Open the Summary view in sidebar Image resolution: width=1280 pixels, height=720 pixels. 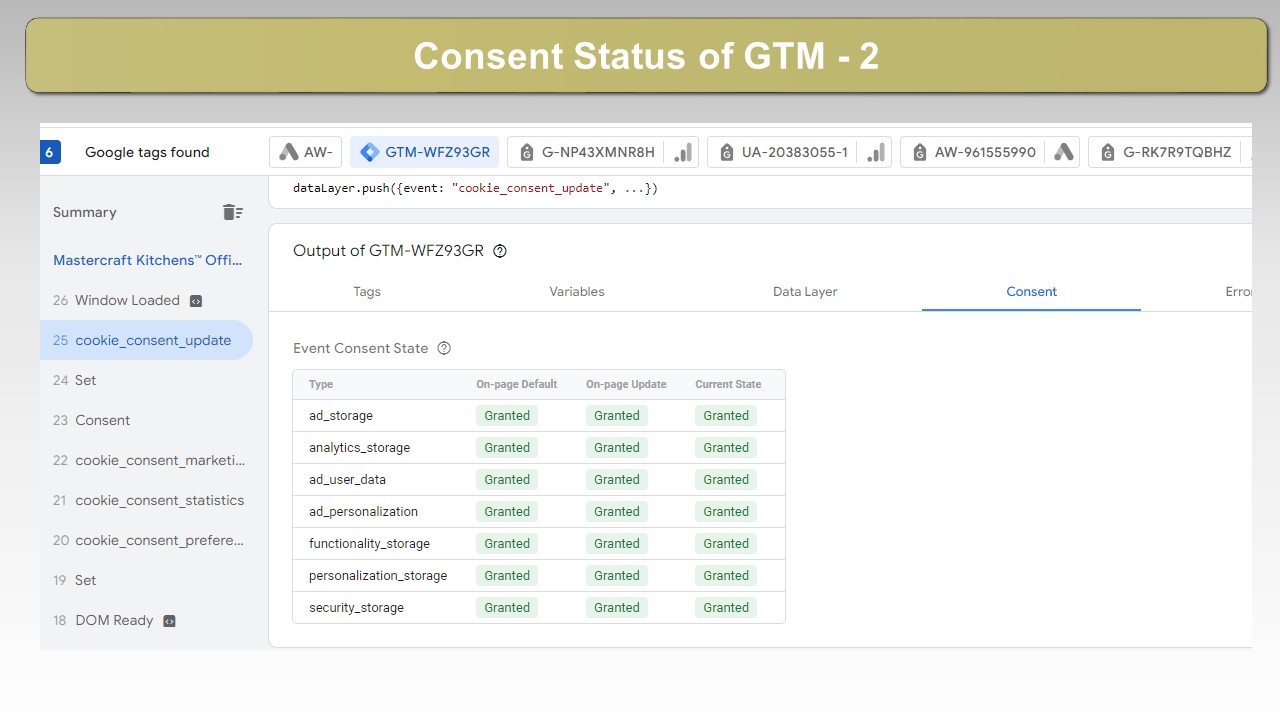85,212
